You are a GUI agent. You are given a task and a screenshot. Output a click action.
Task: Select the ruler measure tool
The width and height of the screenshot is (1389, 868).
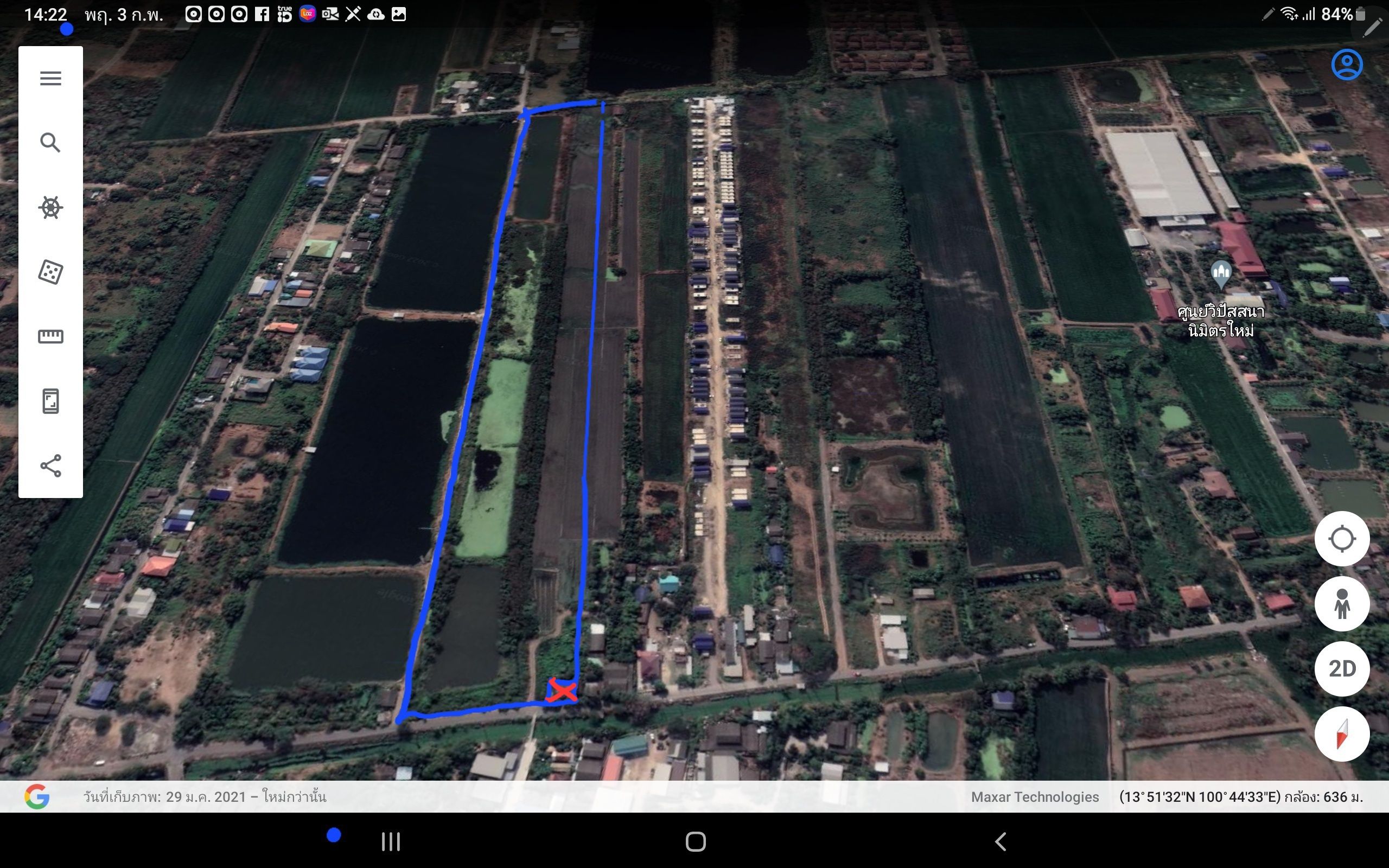point(50,336)
